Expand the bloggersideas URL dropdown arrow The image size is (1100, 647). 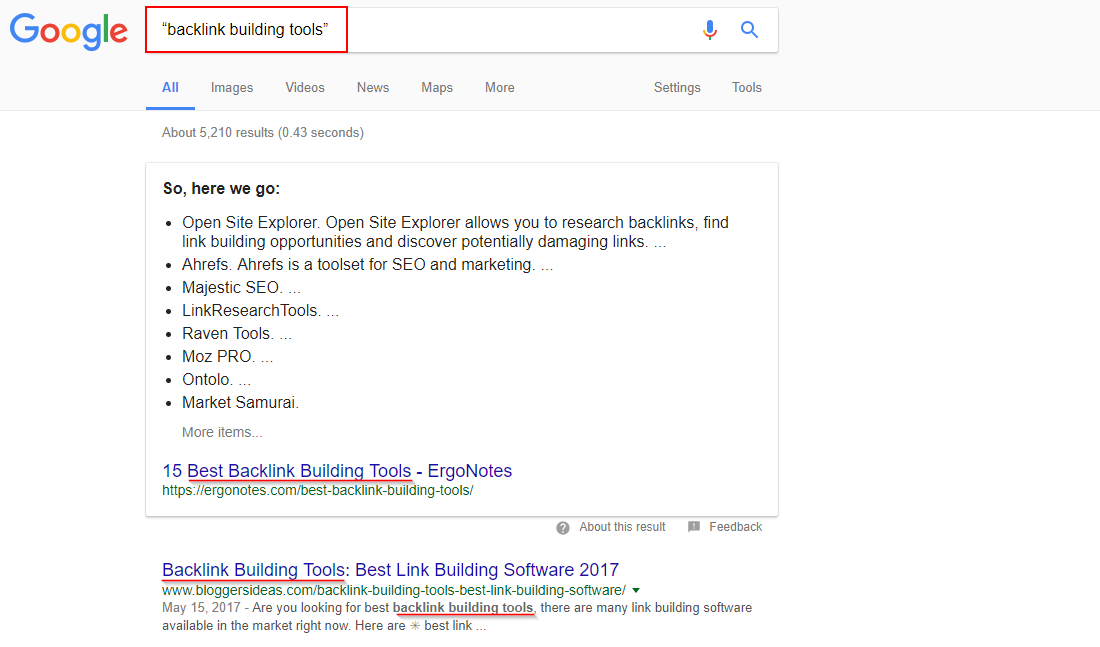[636, 590]
